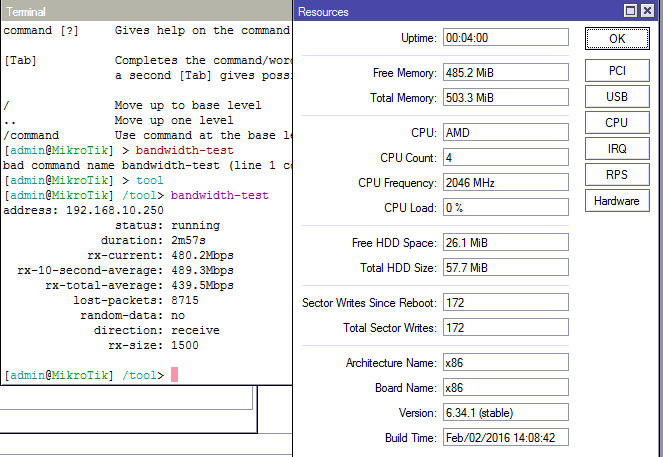Open the CPU details window
Screen dimensions: 663x457
coord(617,123)
